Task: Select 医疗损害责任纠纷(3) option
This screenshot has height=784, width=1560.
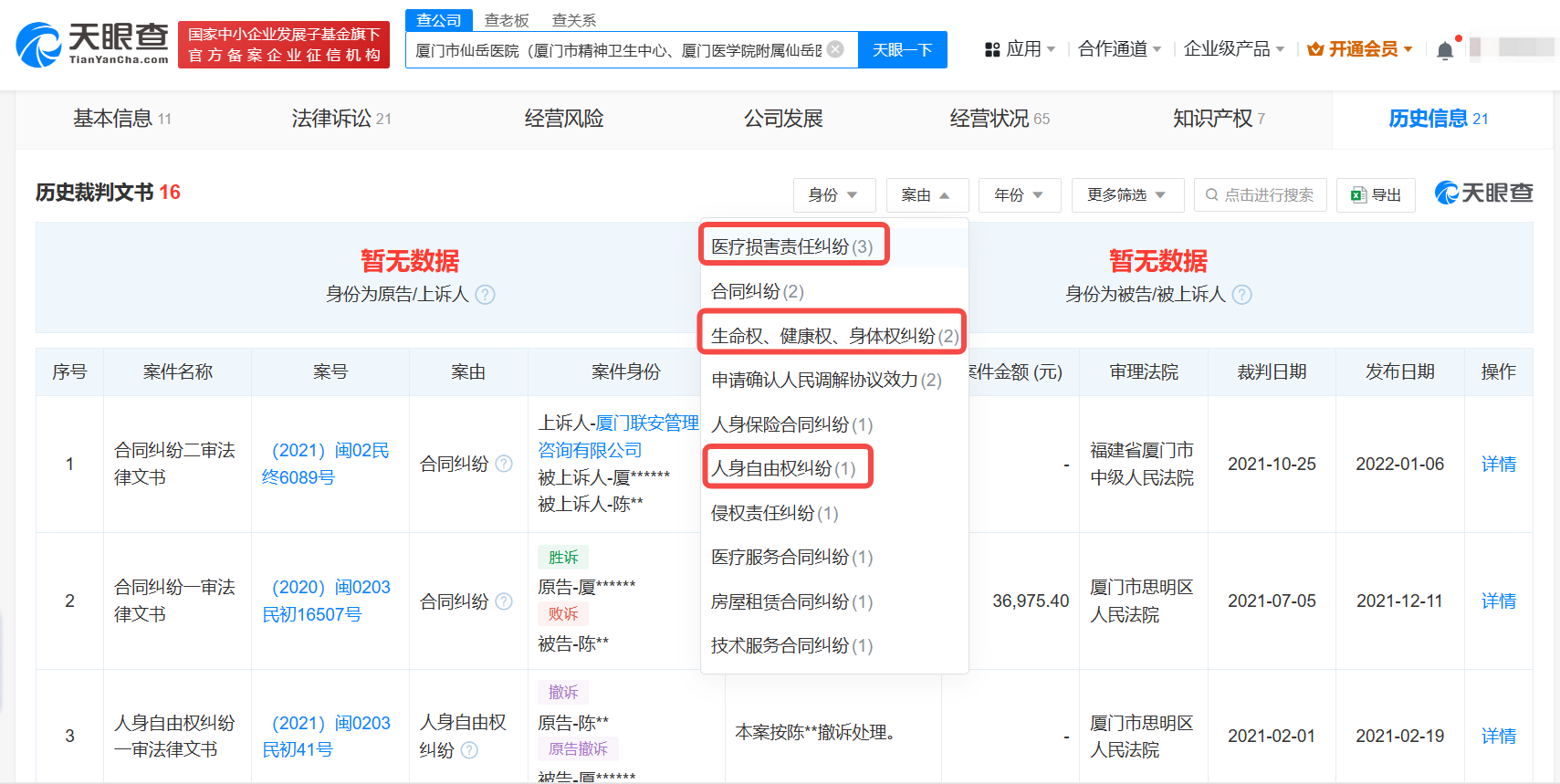Action: pyautogui.click(x=792, y=246)
